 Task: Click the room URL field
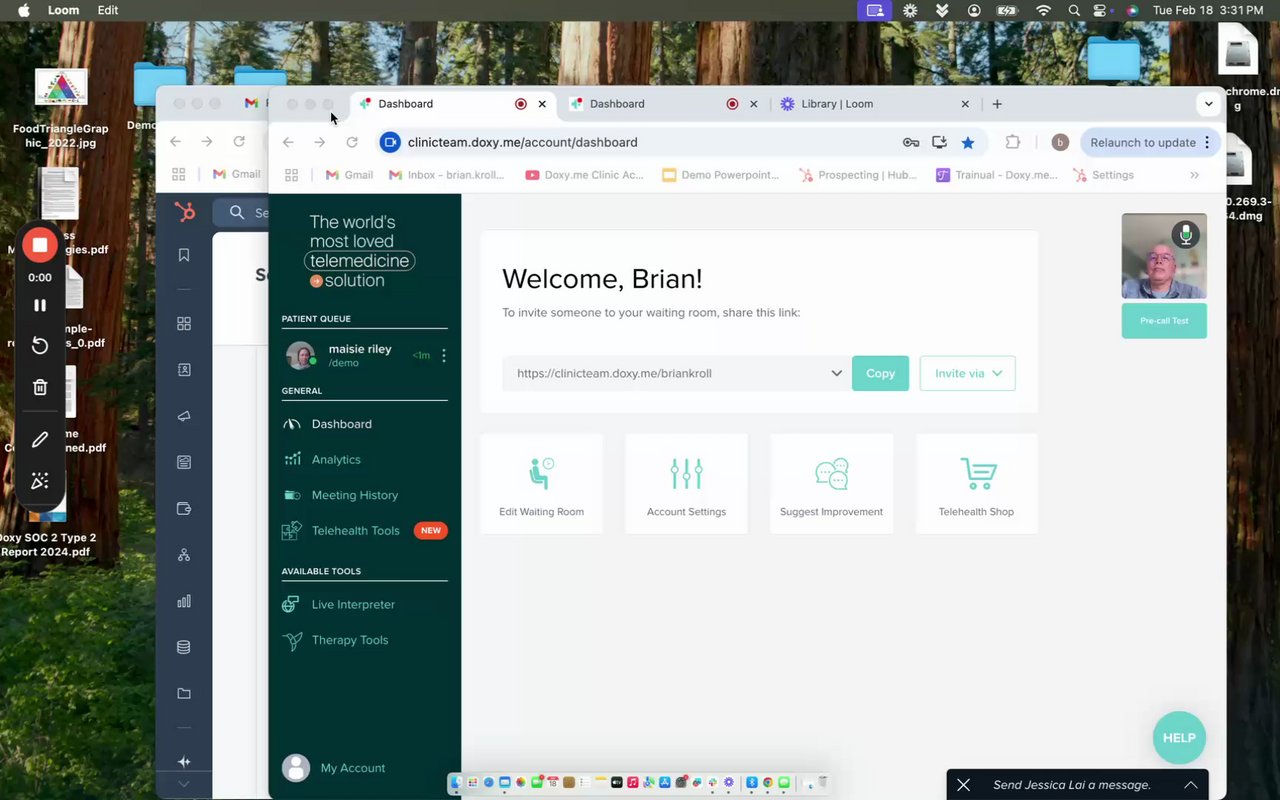pos(677,373)
